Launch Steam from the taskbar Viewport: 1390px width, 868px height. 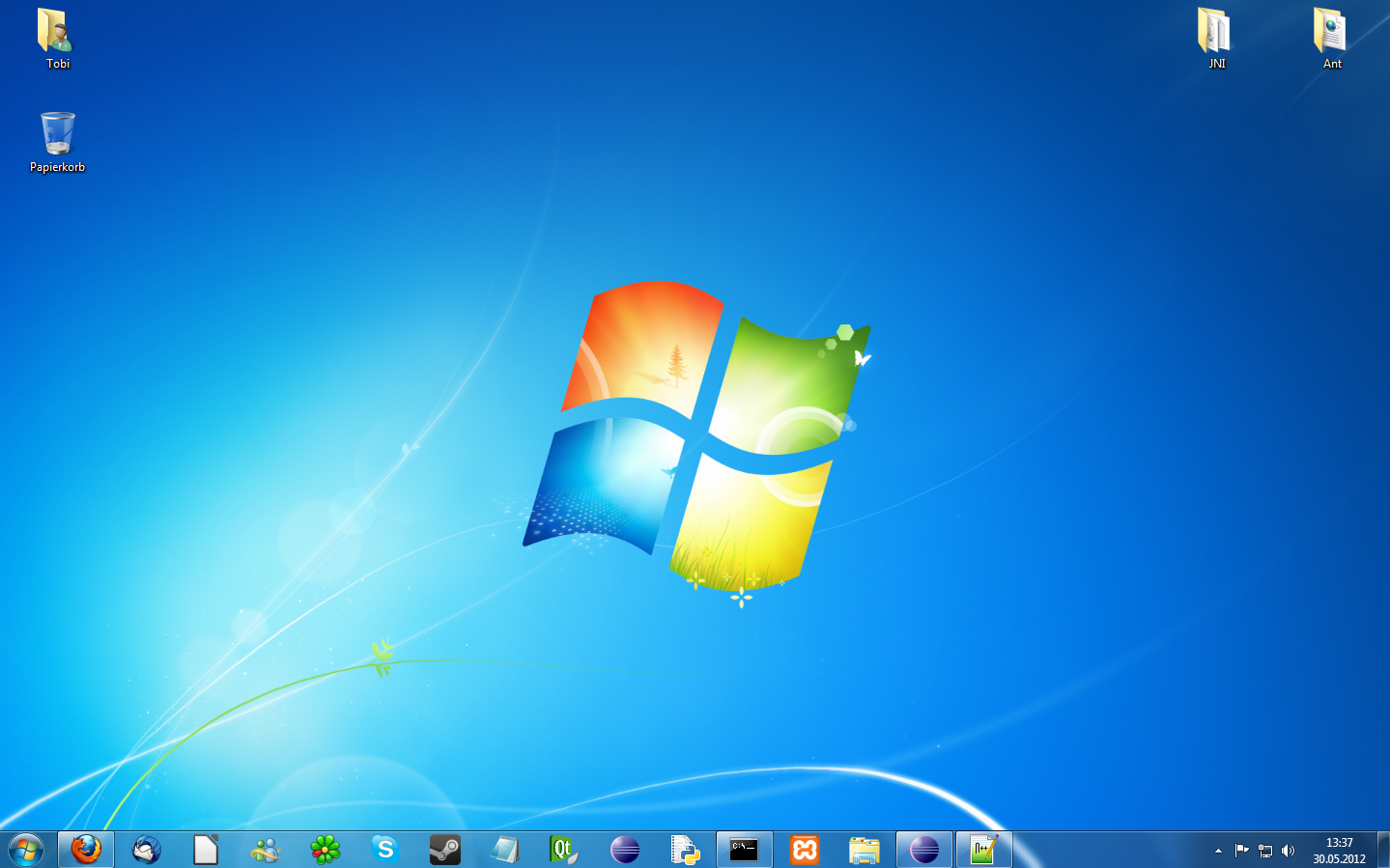pos(445,850)
